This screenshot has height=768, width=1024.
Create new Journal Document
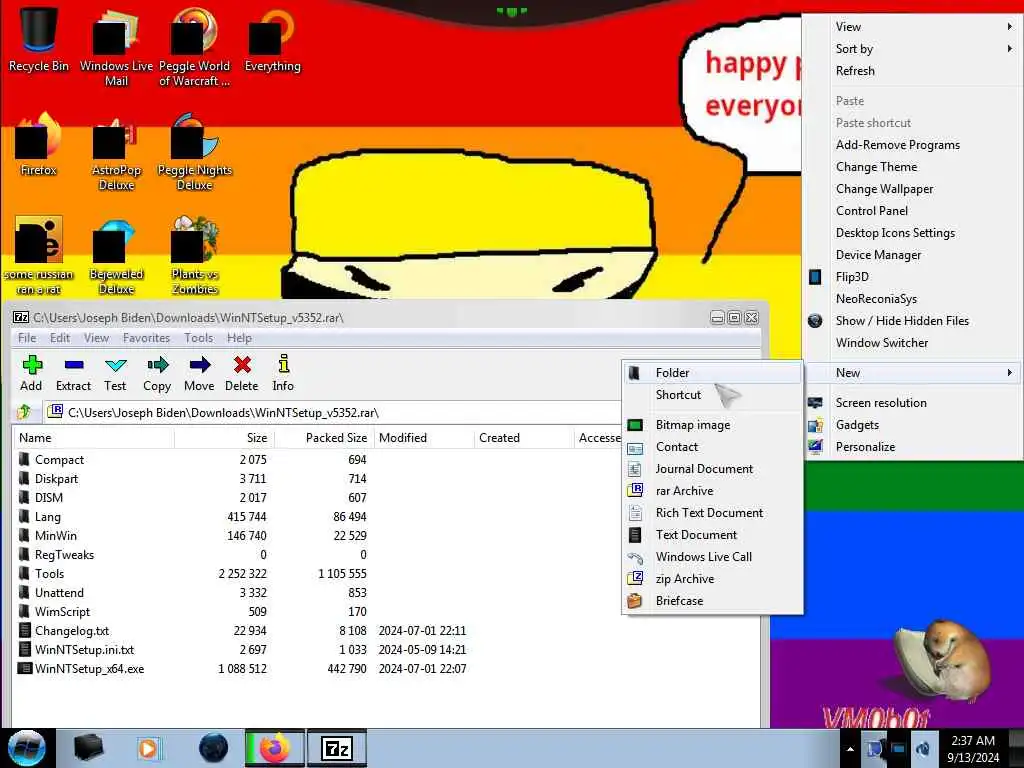click(712, 469)
